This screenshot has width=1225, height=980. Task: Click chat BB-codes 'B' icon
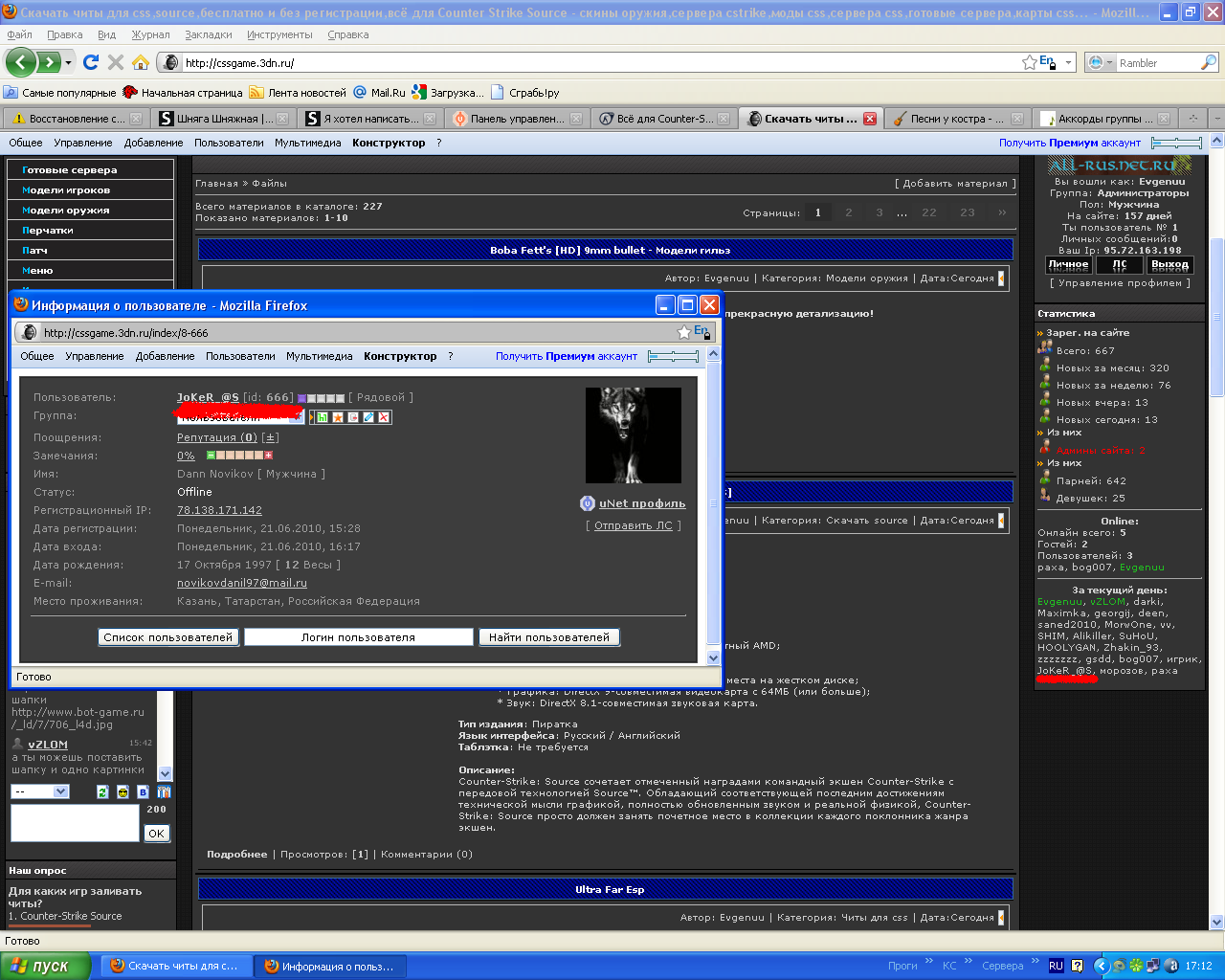click(143, 792)
